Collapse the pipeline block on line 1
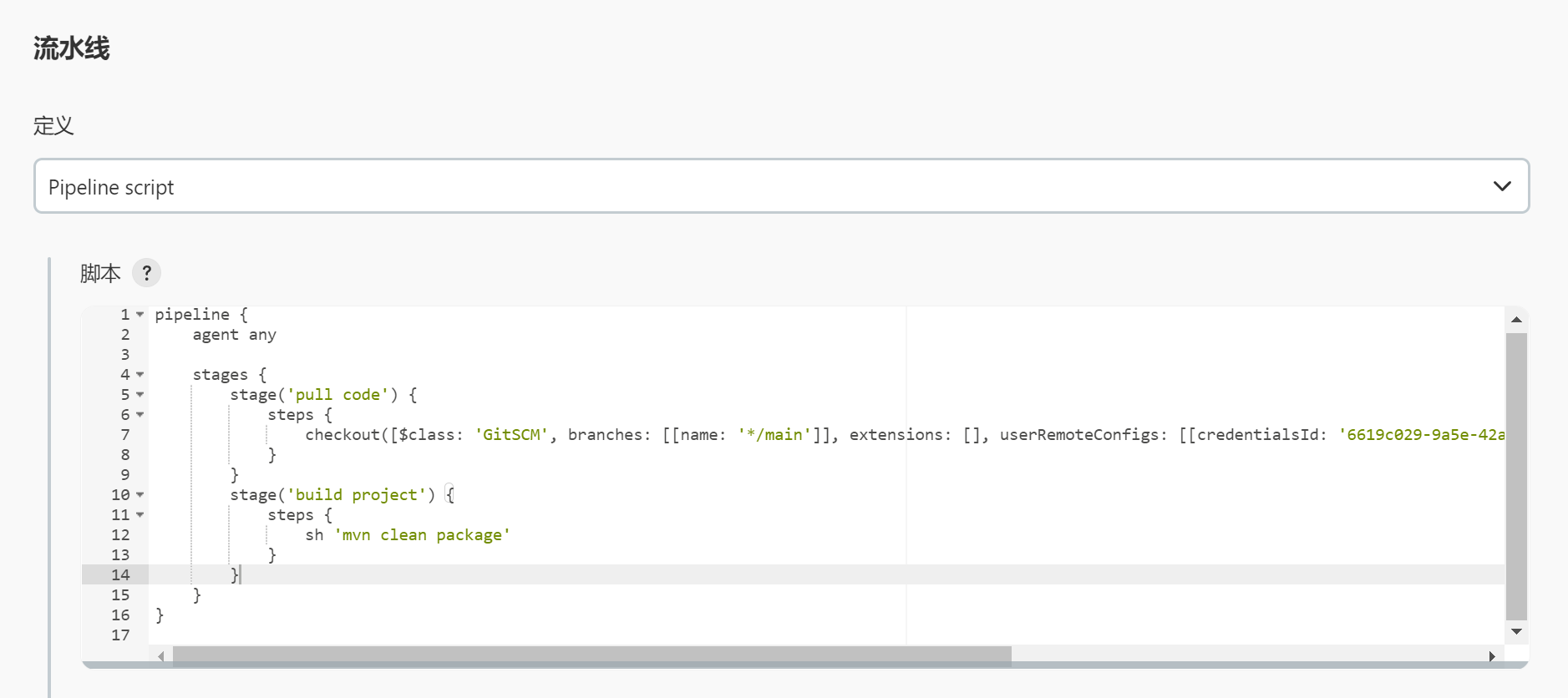This screenshot has height=698, width=1568. [140, 315]
